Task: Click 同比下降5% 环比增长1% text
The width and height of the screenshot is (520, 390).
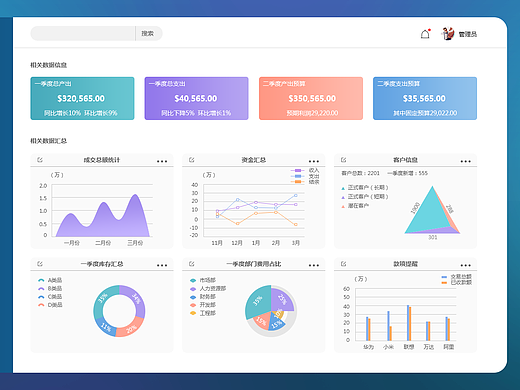Action: pos(196,113)
